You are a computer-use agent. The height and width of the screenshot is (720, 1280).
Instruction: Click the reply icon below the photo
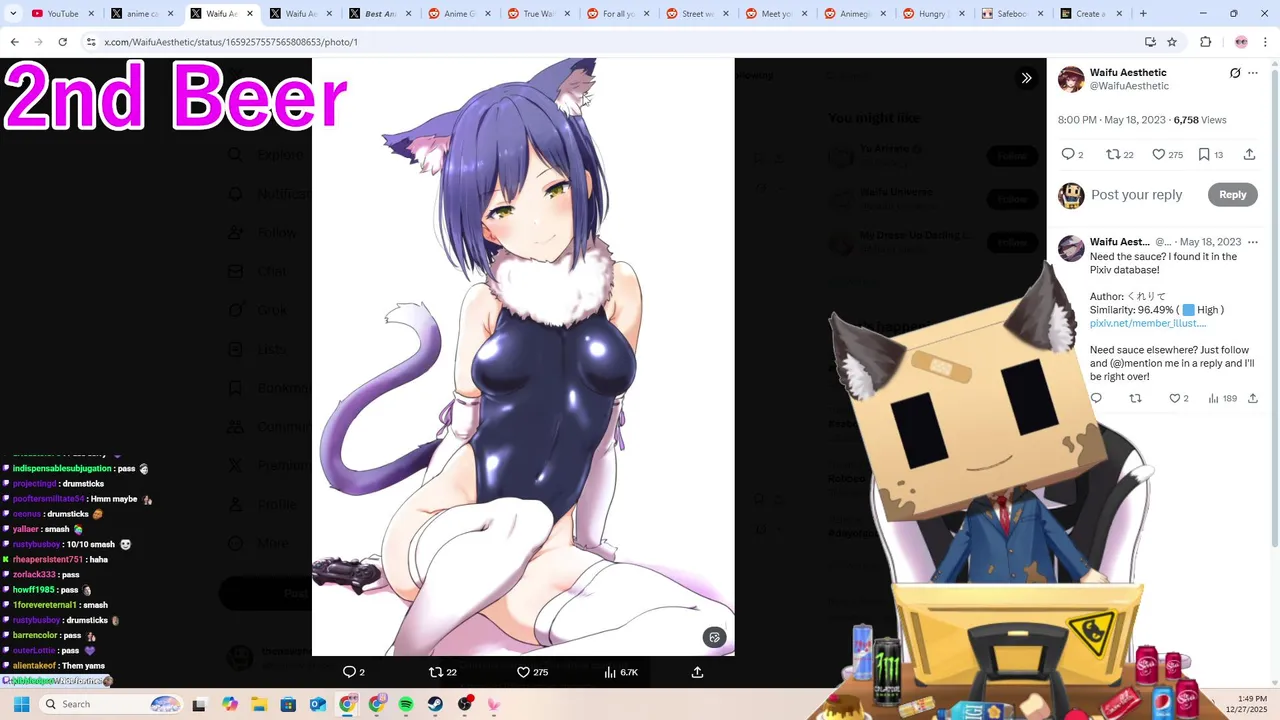pyautogui.click(x=349, y=672)
